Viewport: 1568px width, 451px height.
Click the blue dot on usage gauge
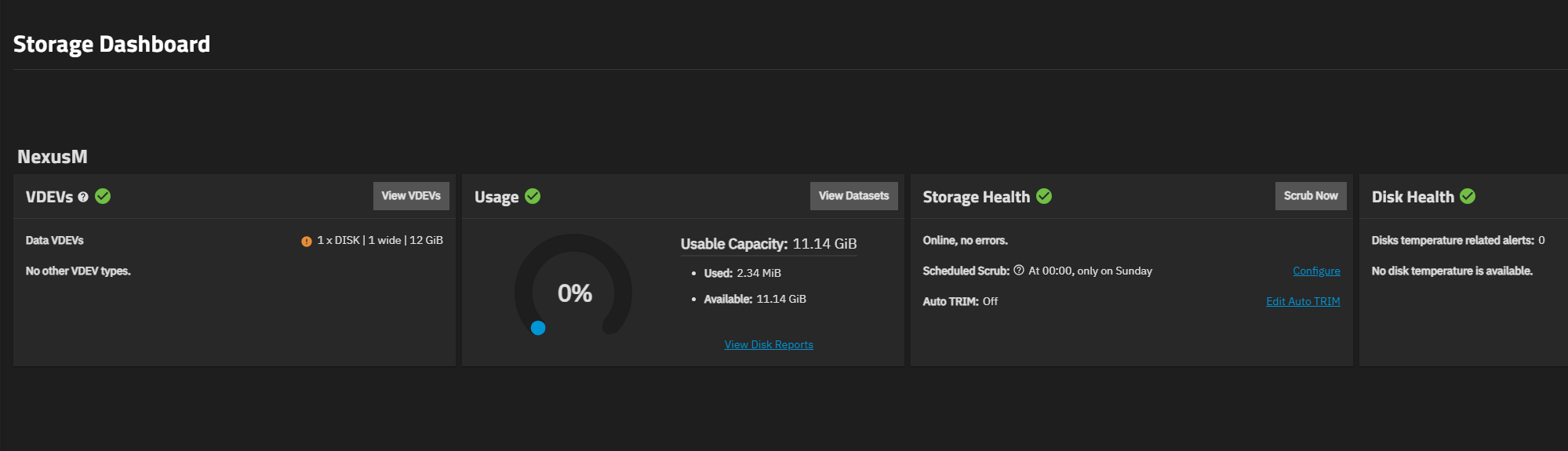(x=538, y=328)
